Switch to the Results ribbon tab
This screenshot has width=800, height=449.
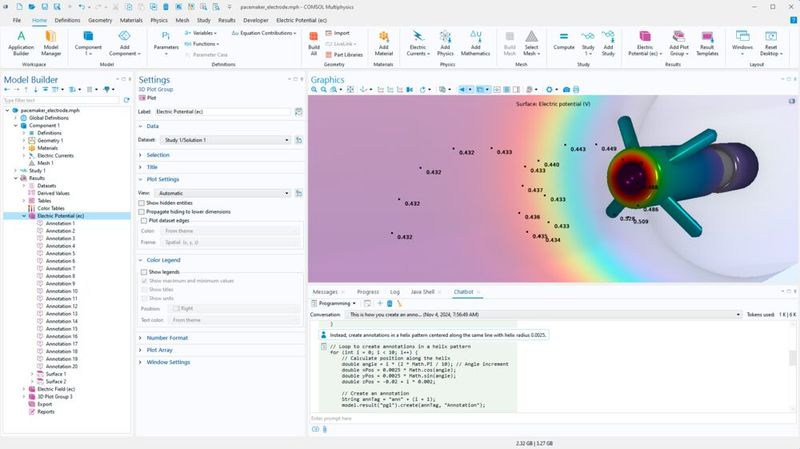[x=227, y=20]
